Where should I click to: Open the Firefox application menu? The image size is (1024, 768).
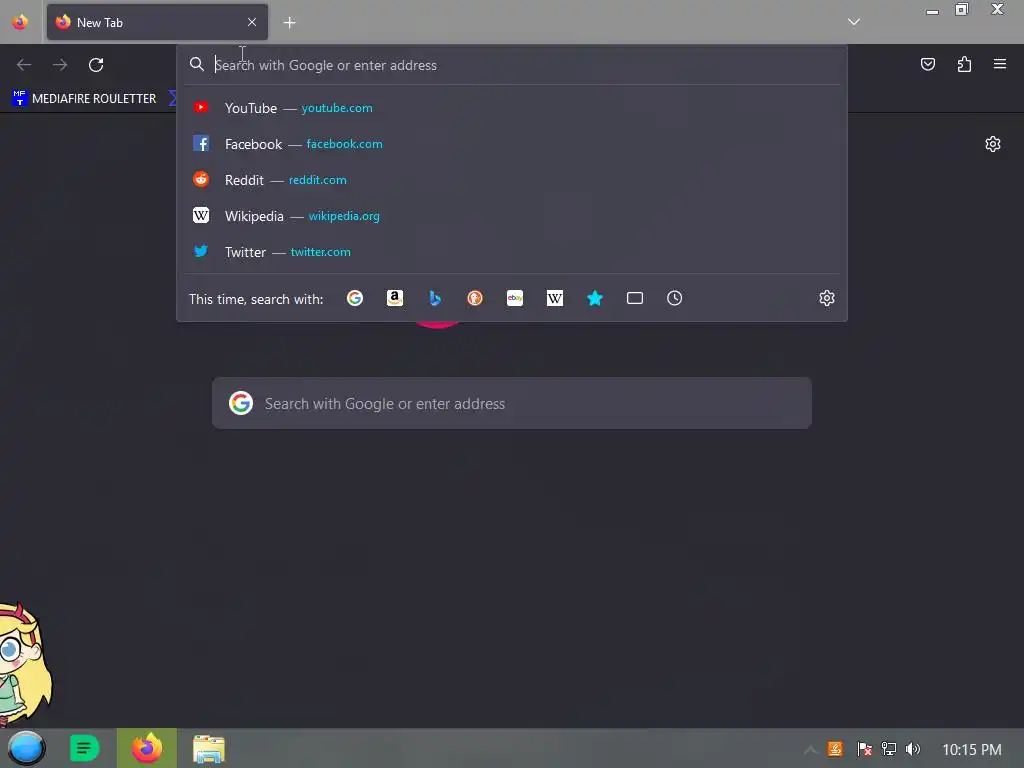pyautogui.click(x=1000, y=64)
